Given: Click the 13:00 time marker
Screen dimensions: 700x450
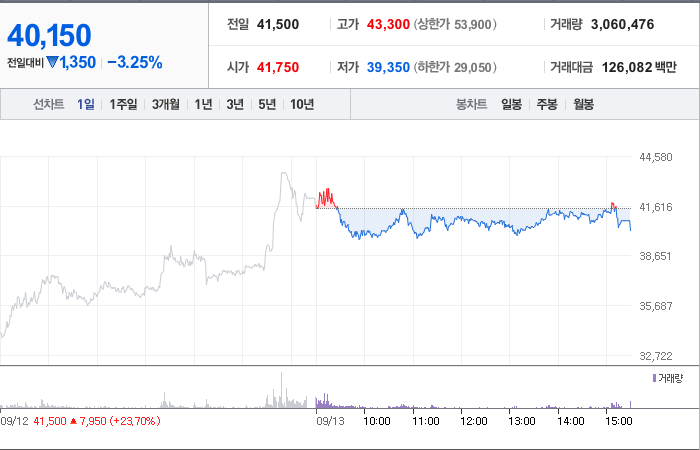Looking at the screenshot, I should (x=522, y=421).
